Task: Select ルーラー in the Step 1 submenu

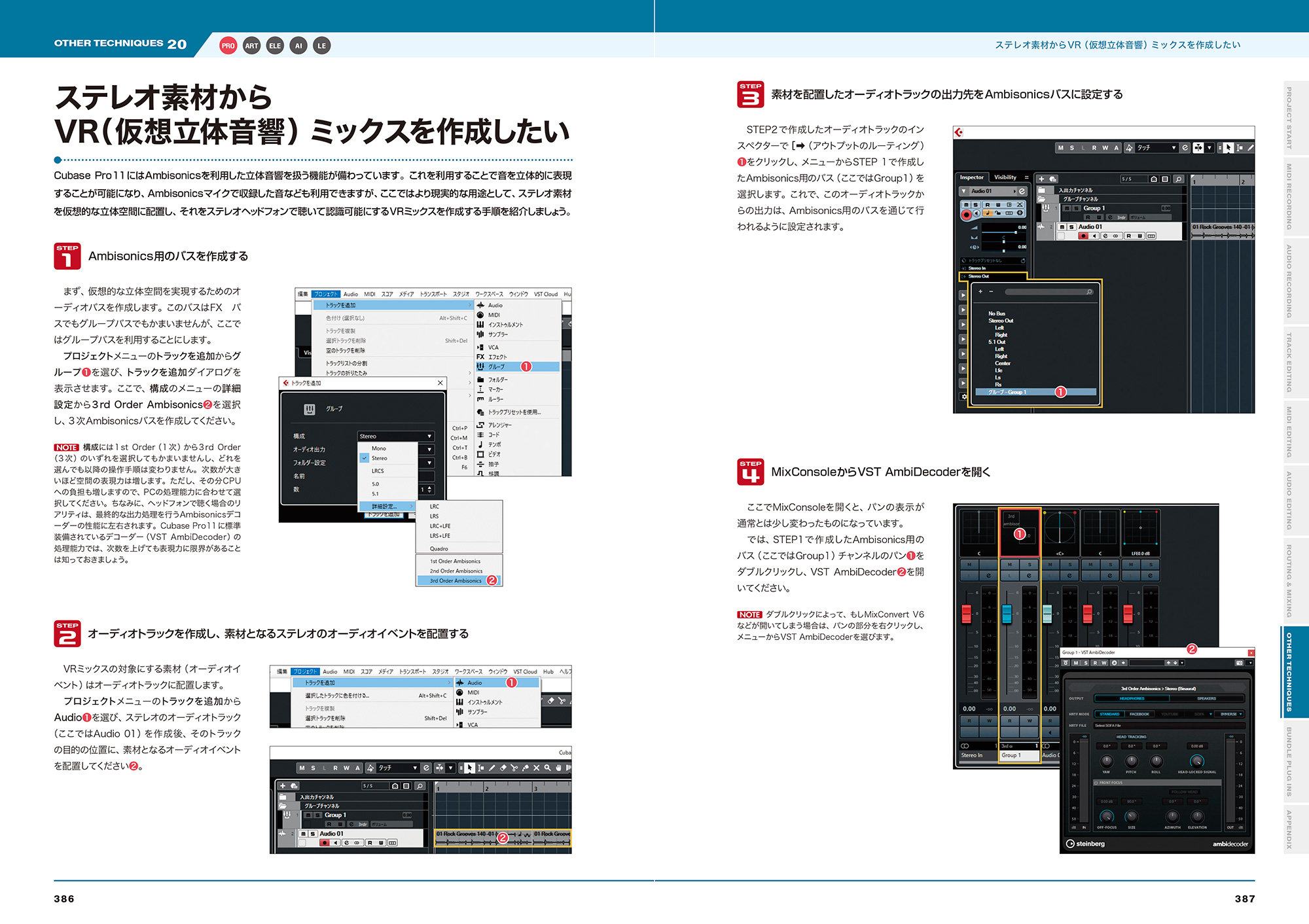Action: pos(518,399)
